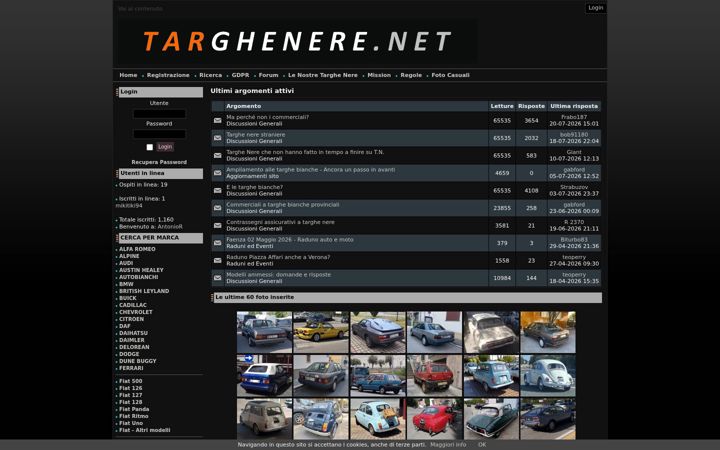The height and width of the screenshot is (450, 720).
Task: Open topic 'Modelli ammessi: domande e risposte'
Action: coord(278,275)
